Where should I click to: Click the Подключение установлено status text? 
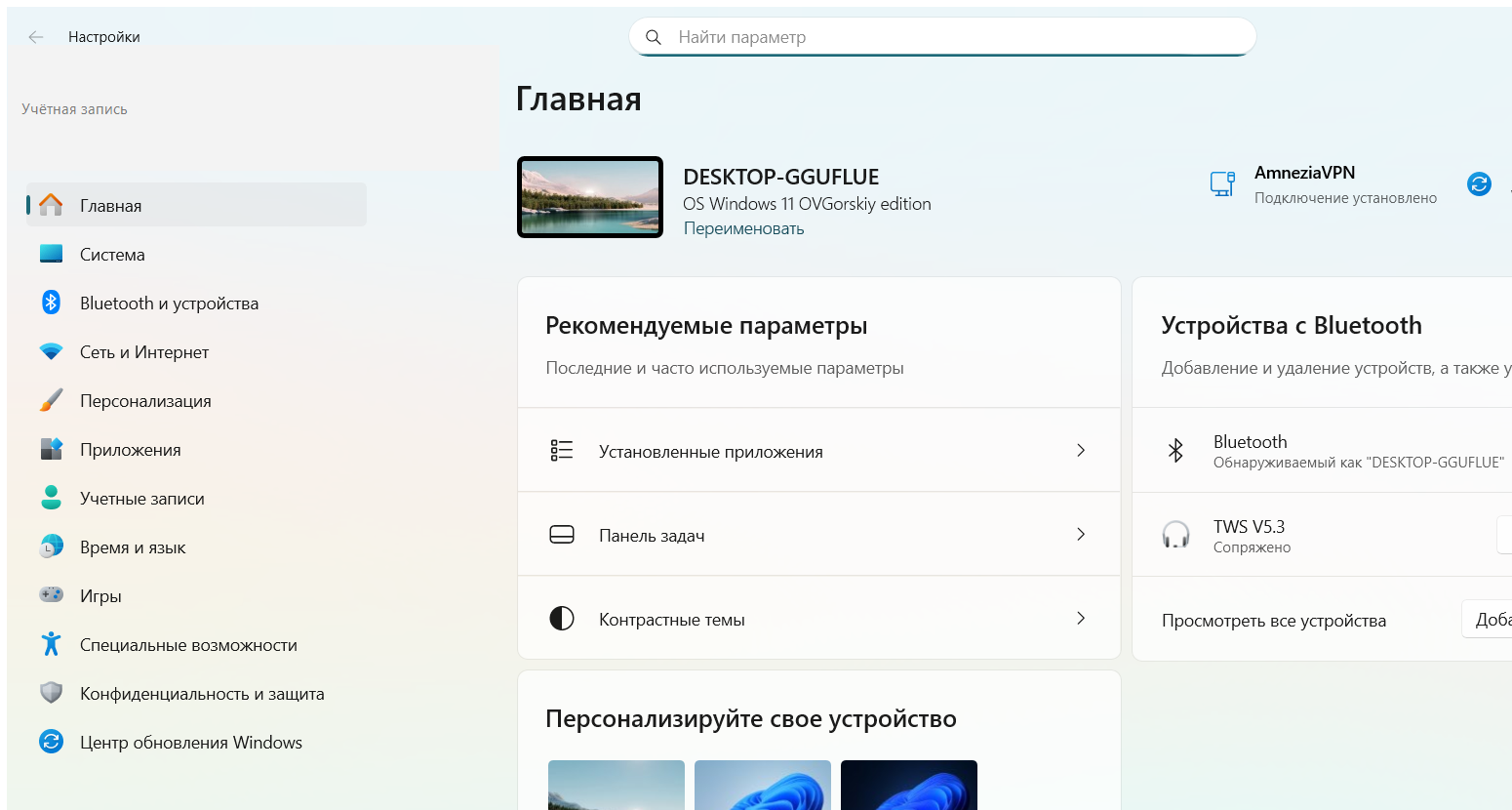[1345, 198]
